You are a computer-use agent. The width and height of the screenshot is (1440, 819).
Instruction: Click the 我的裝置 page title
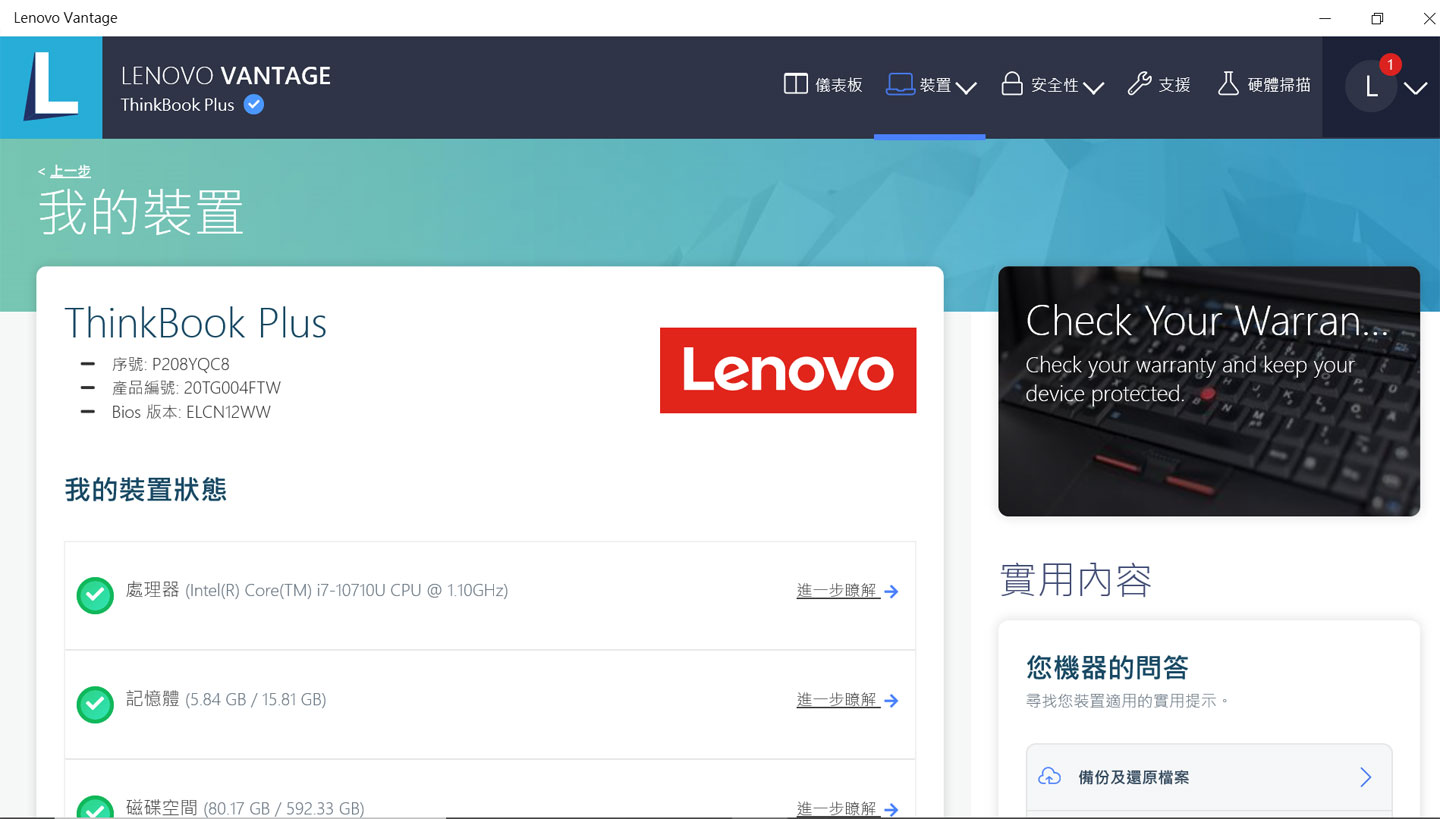141,213
